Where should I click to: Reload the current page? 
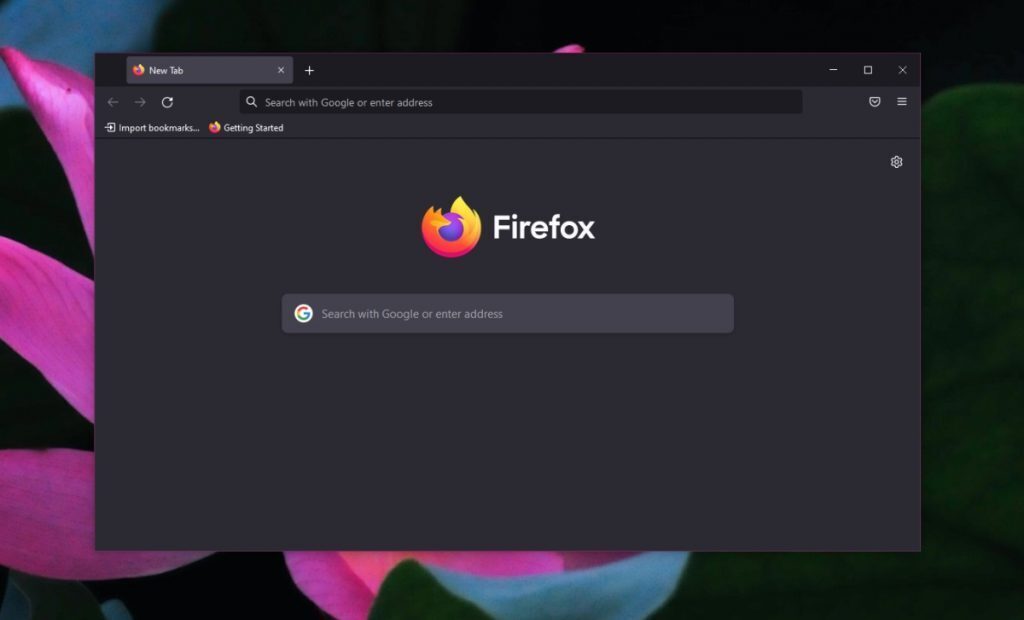click(x=167, y=102)
